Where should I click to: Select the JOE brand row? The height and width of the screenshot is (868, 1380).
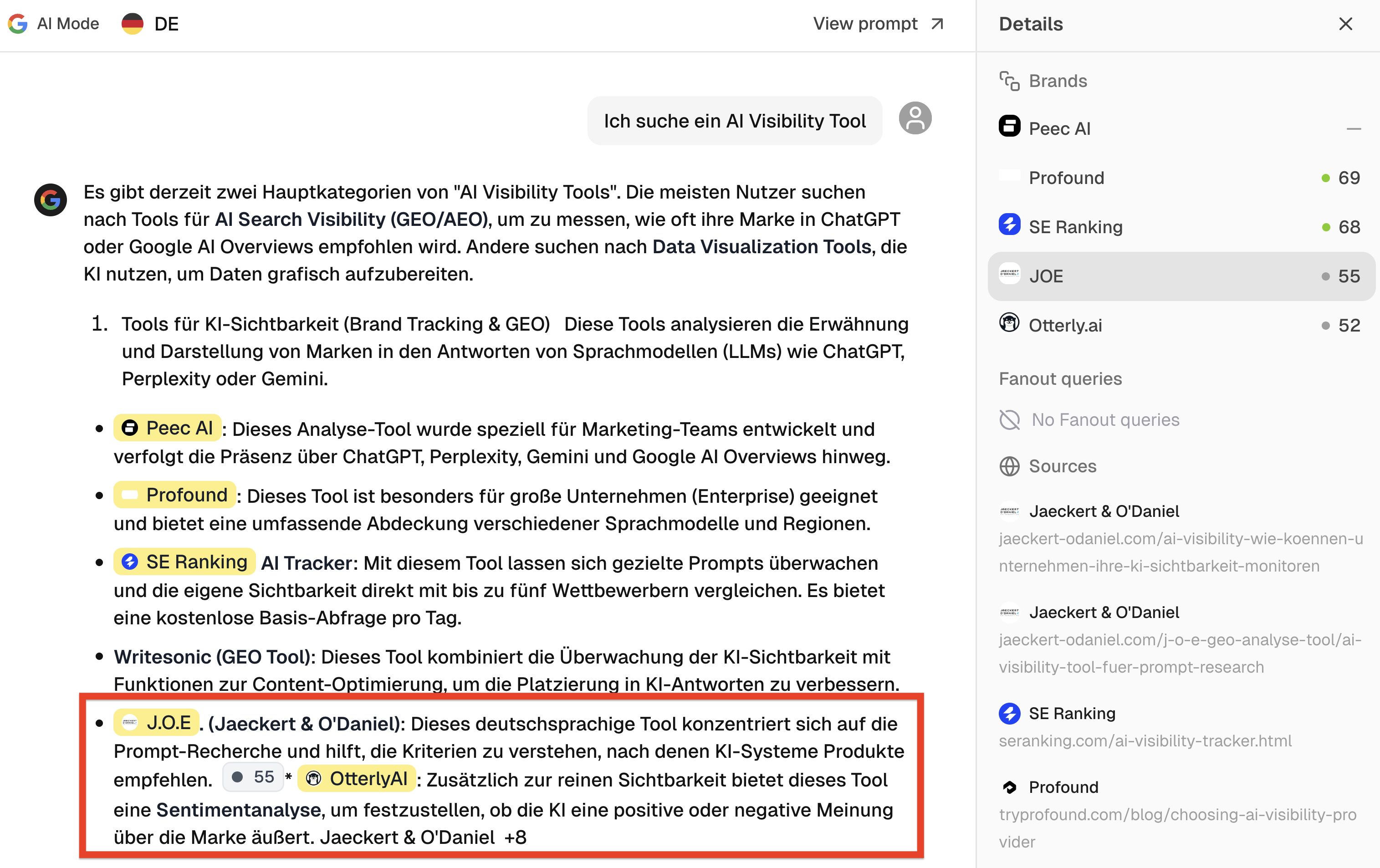tap(1181, 276)
